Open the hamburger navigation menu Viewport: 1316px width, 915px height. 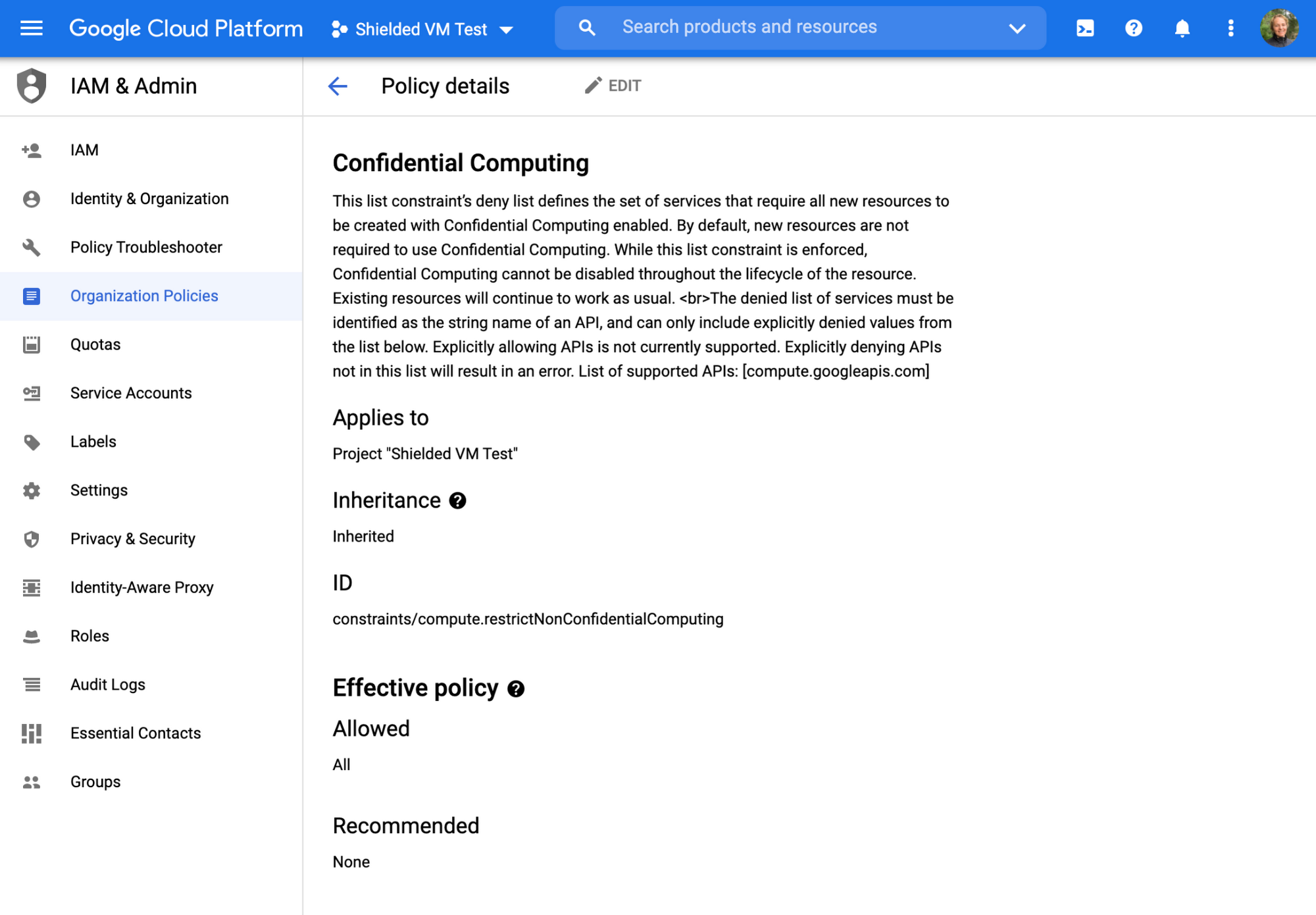(32, 28)
